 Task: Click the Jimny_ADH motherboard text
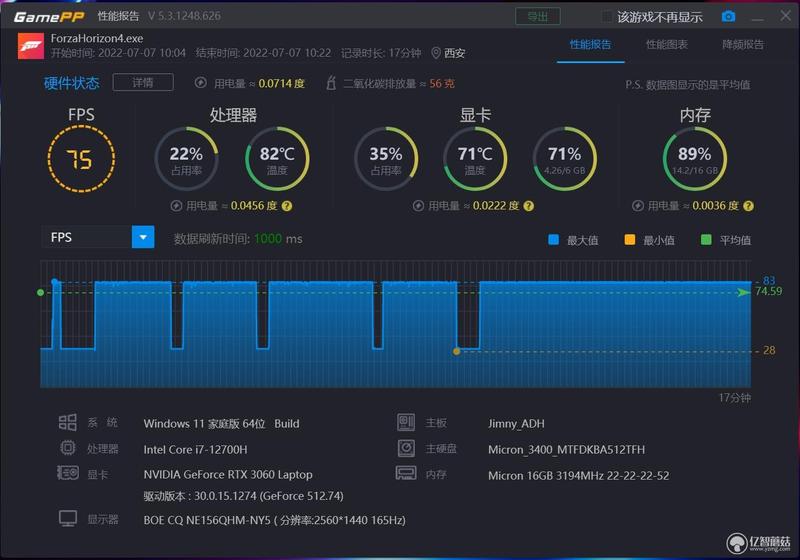click(516, 424)
